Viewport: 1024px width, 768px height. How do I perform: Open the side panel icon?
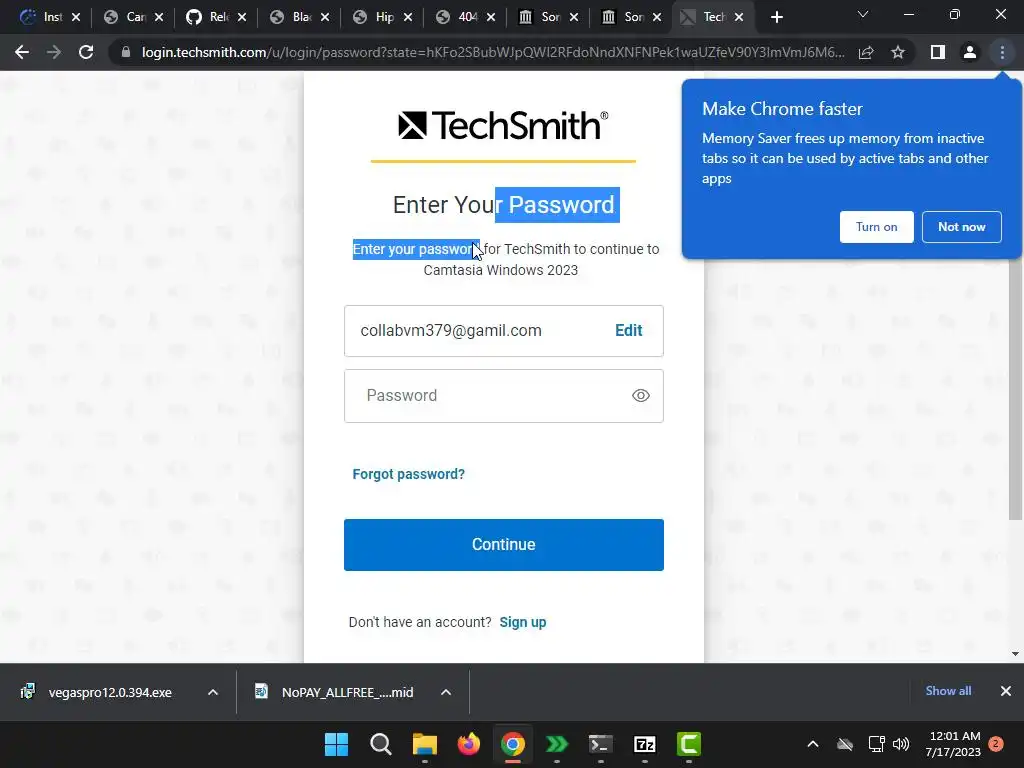(x=938, y=52)
